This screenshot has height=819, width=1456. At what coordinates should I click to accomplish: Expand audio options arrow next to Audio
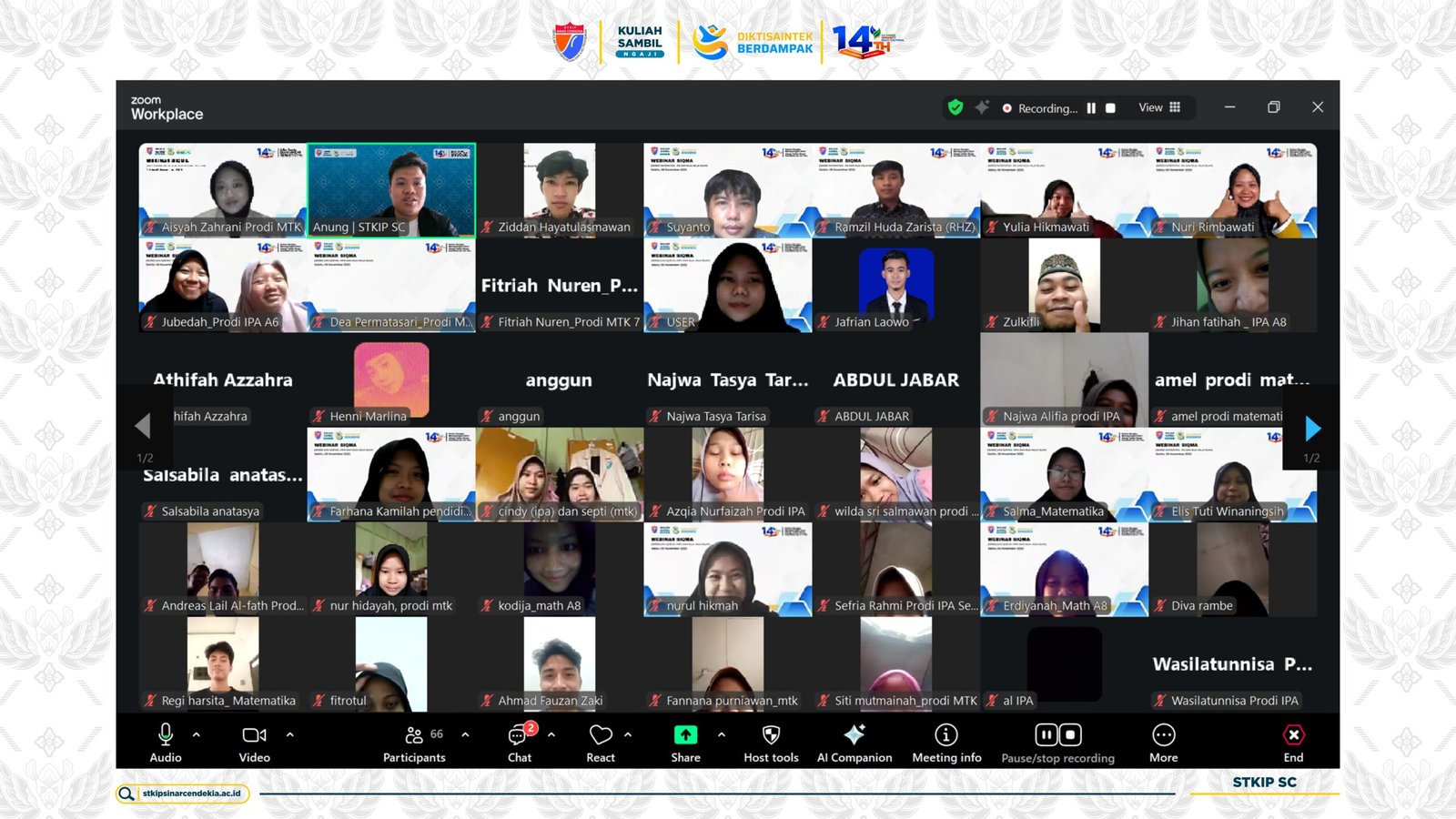tap(197, 734)
